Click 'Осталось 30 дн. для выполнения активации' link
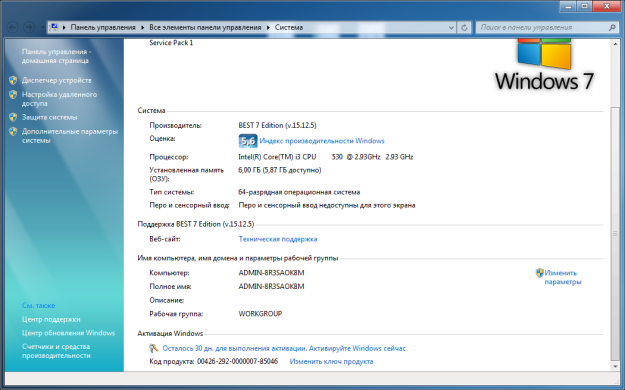This screenshot has width=625, height=390. tap(284, 348)
